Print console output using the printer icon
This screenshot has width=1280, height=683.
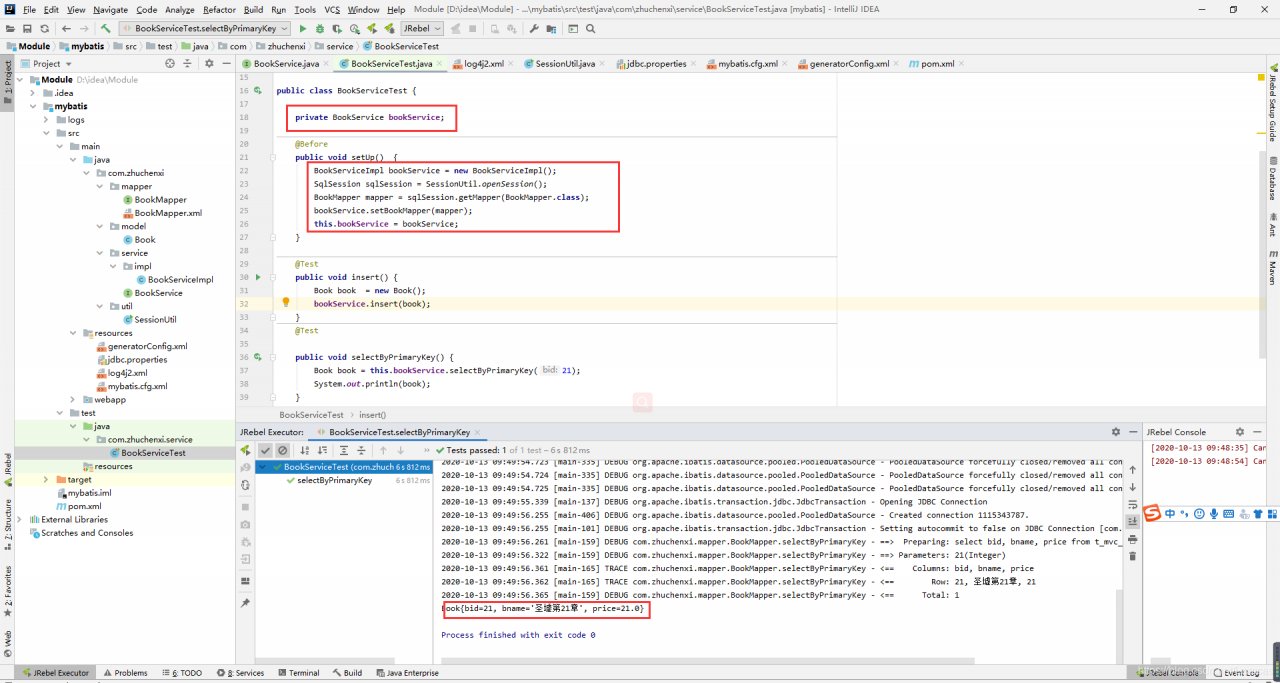(1132, 539)
